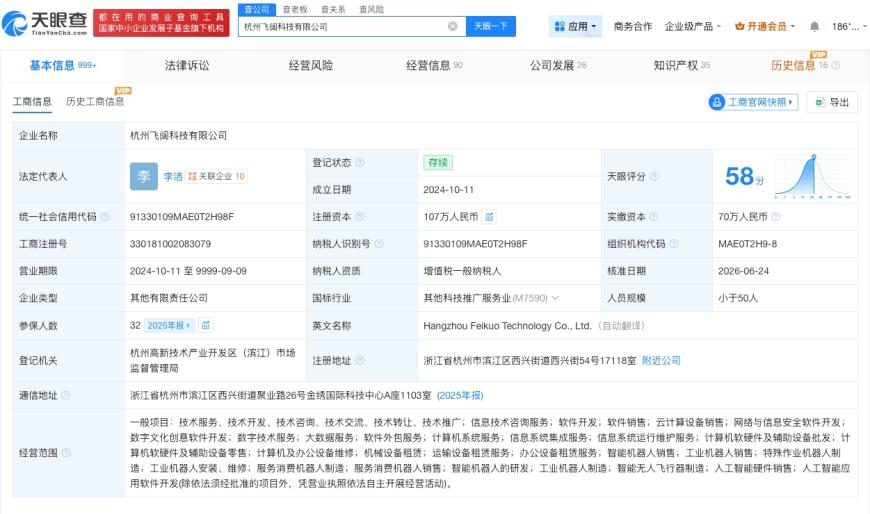Open the 开通会员 dropdown

coord(765,26)
